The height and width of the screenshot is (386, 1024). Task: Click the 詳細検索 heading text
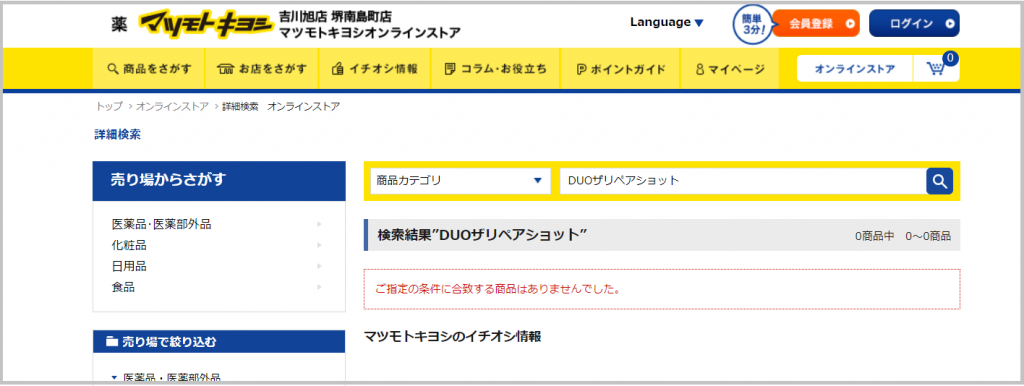(118, 135)
